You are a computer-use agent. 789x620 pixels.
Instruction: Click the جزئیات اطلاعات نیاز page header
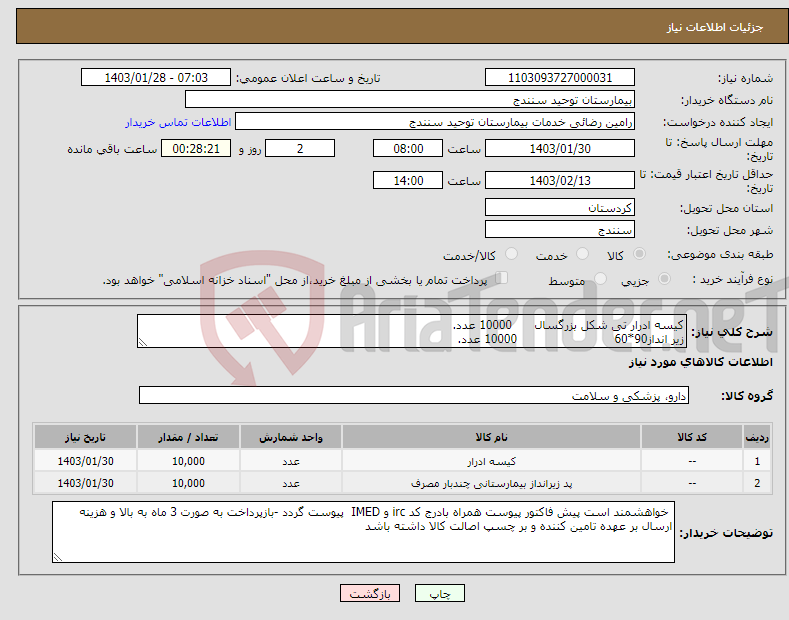715,27
